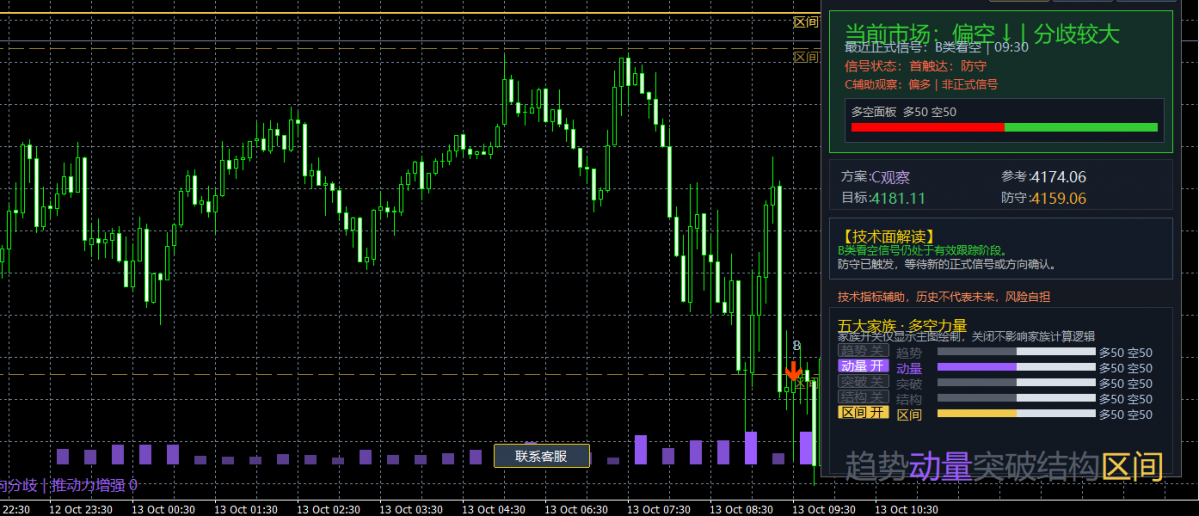Toggle the 动量 开 family switch
This screenshot has width=1199, height=516.
[863, 366]
